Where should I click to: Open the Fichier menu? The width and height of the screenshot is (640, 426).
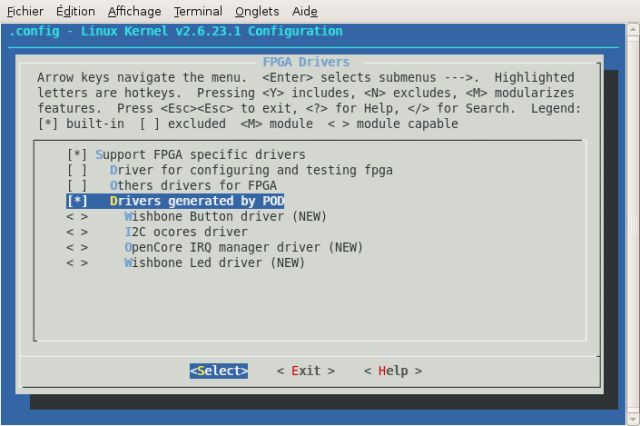pyautogui.click(x=24, y=11)
